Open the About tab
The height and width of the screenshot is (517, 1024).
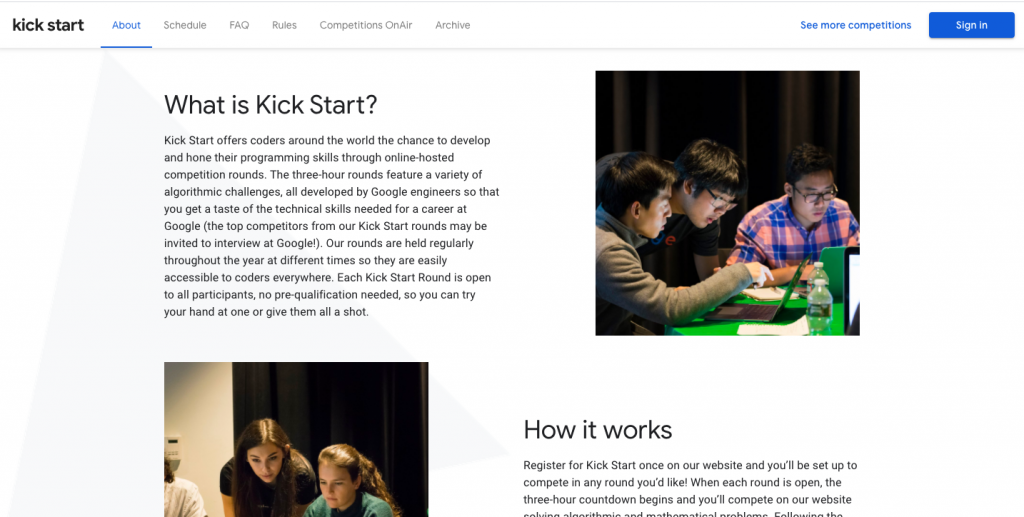coord(126,25)
